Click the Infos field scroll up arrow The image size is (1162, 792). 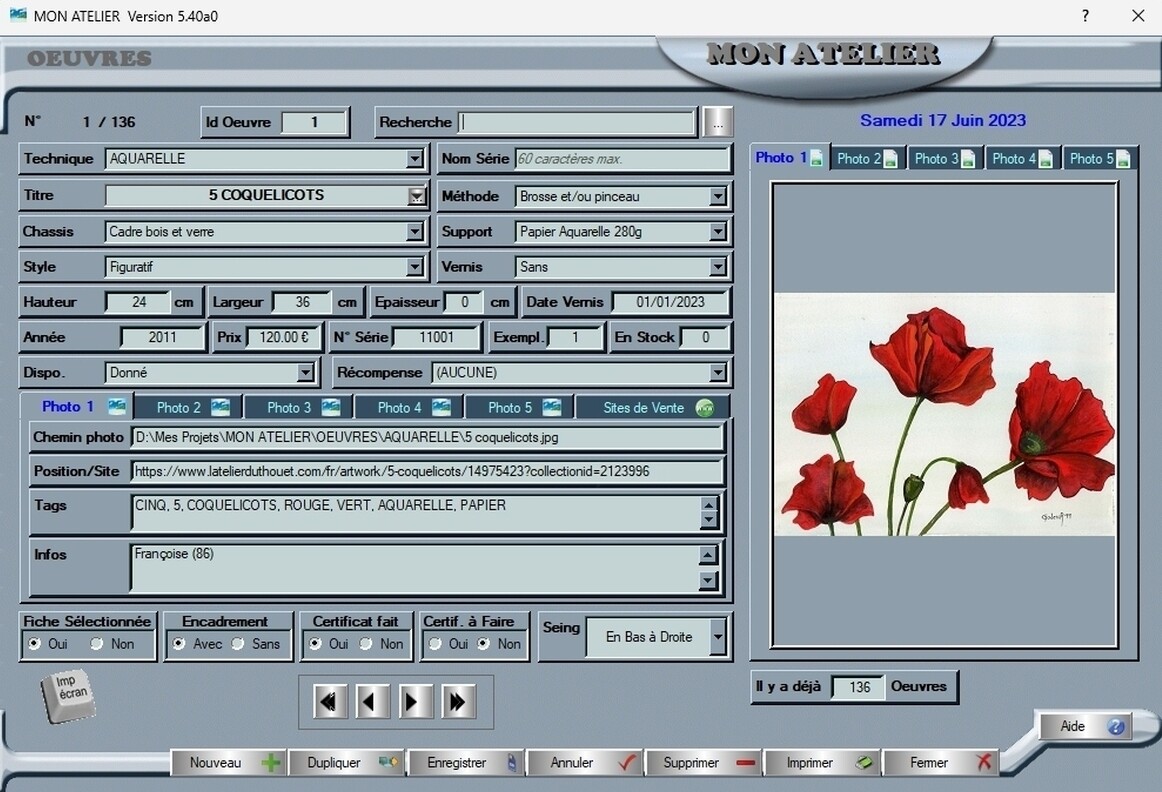pos(708,555)
